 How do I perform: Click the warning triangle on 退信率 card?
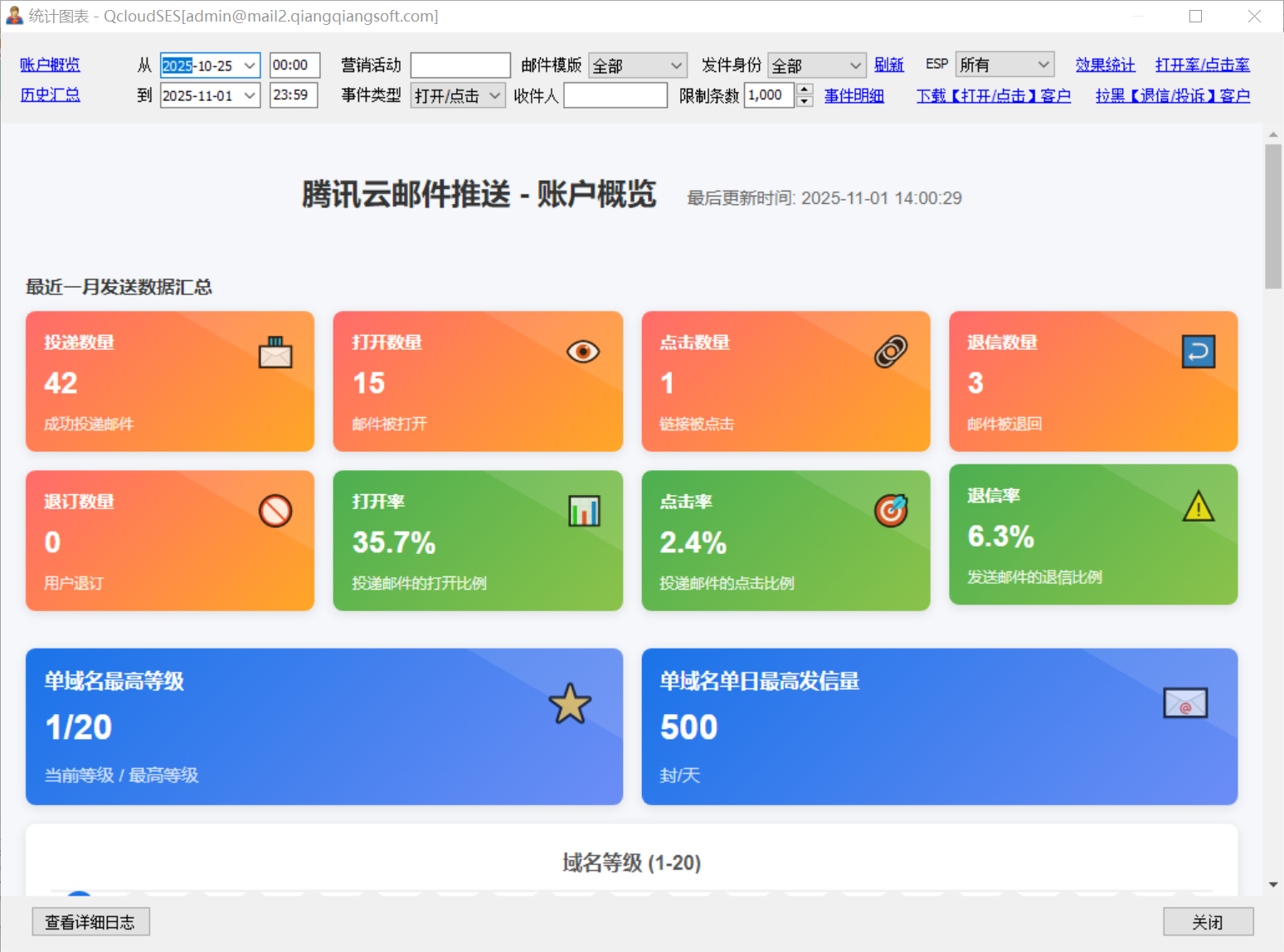[1198, 506]
